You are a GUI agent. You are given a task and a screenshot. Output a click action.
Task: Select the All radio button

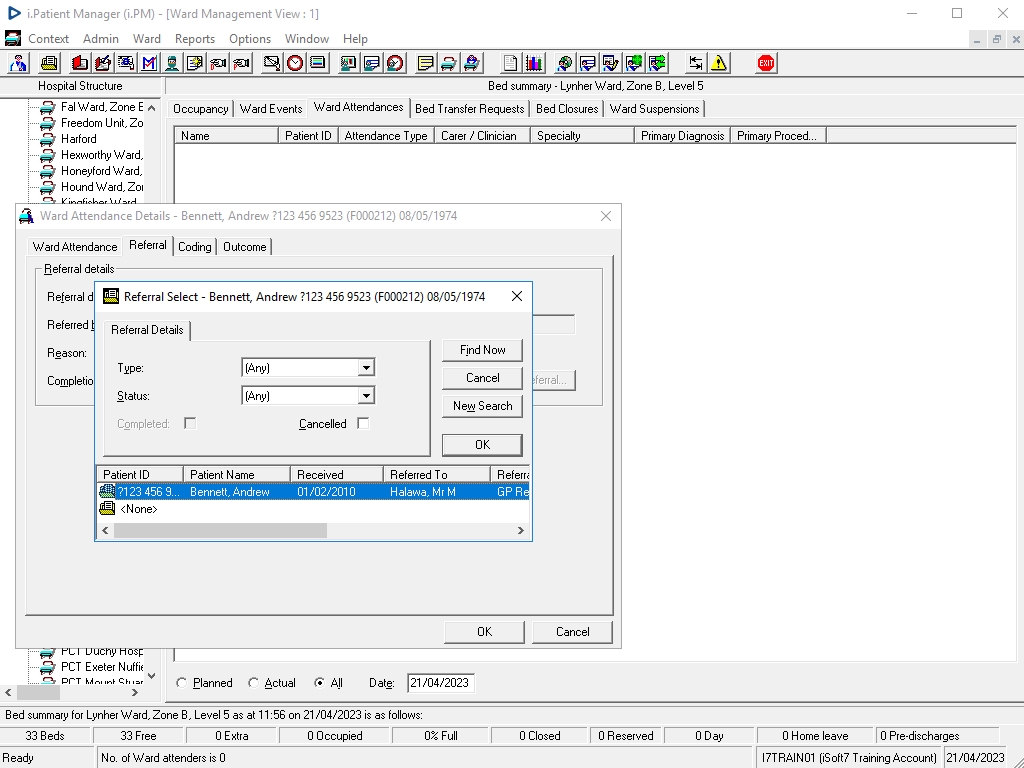tap(319, 683)
